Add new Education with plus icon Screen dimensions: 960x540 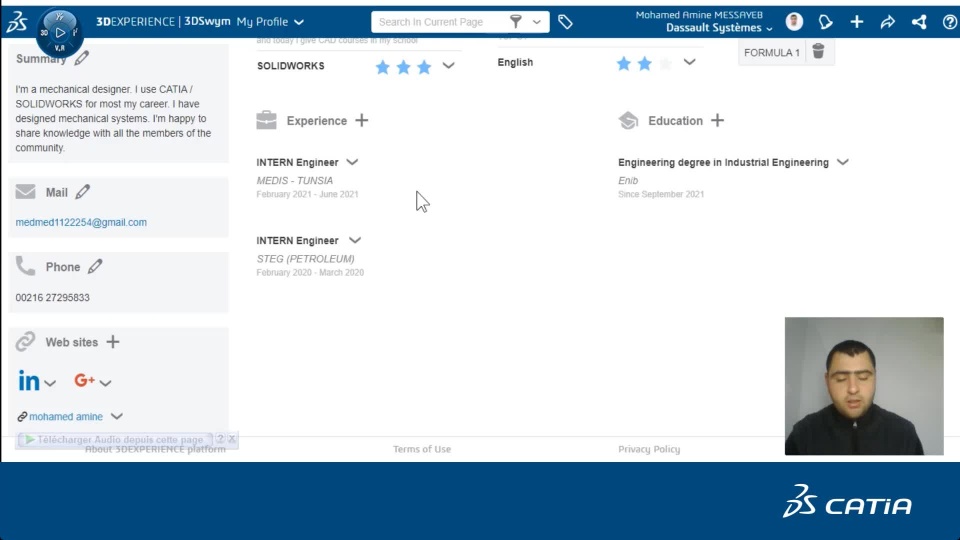(718, 120)
